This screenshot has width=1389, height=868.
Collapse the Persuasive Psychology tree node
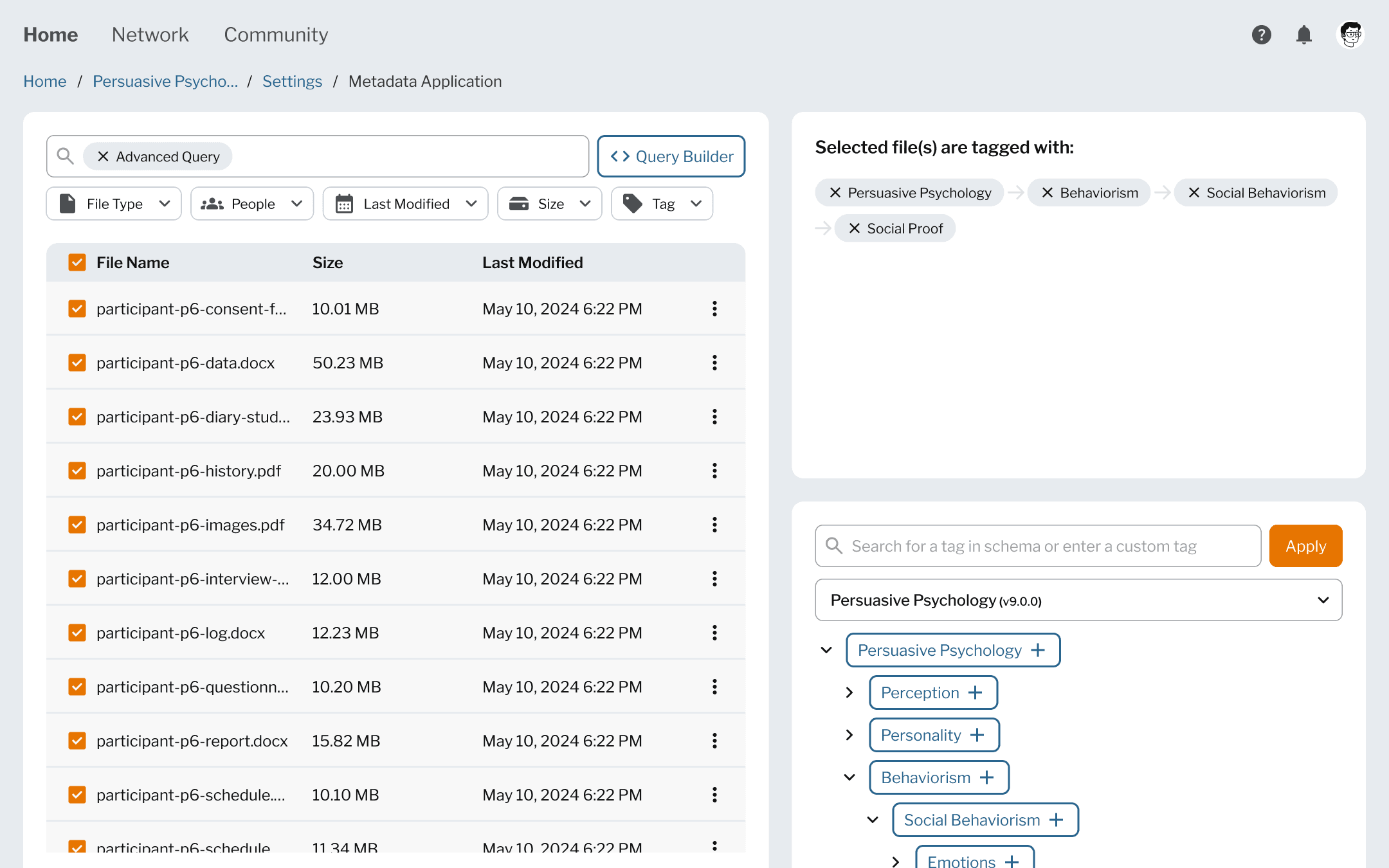826,650
